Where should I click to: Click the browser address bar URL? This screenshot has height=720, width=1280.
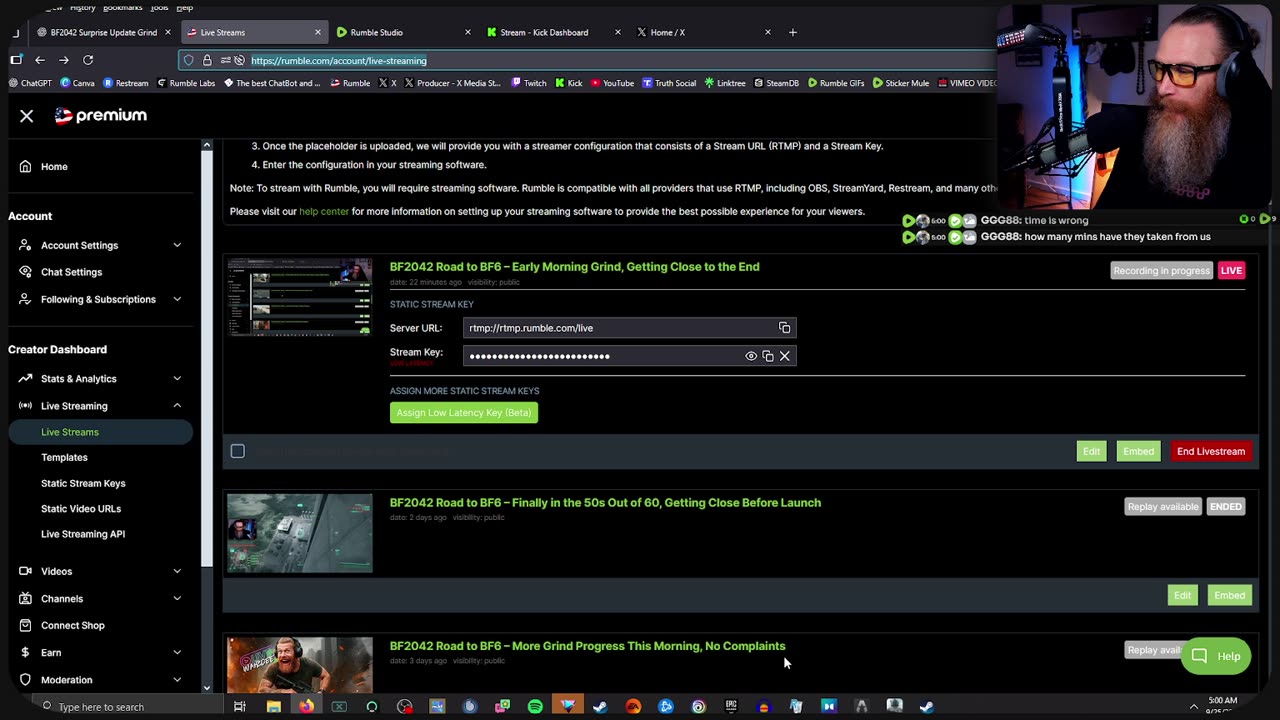pos(339,60)
